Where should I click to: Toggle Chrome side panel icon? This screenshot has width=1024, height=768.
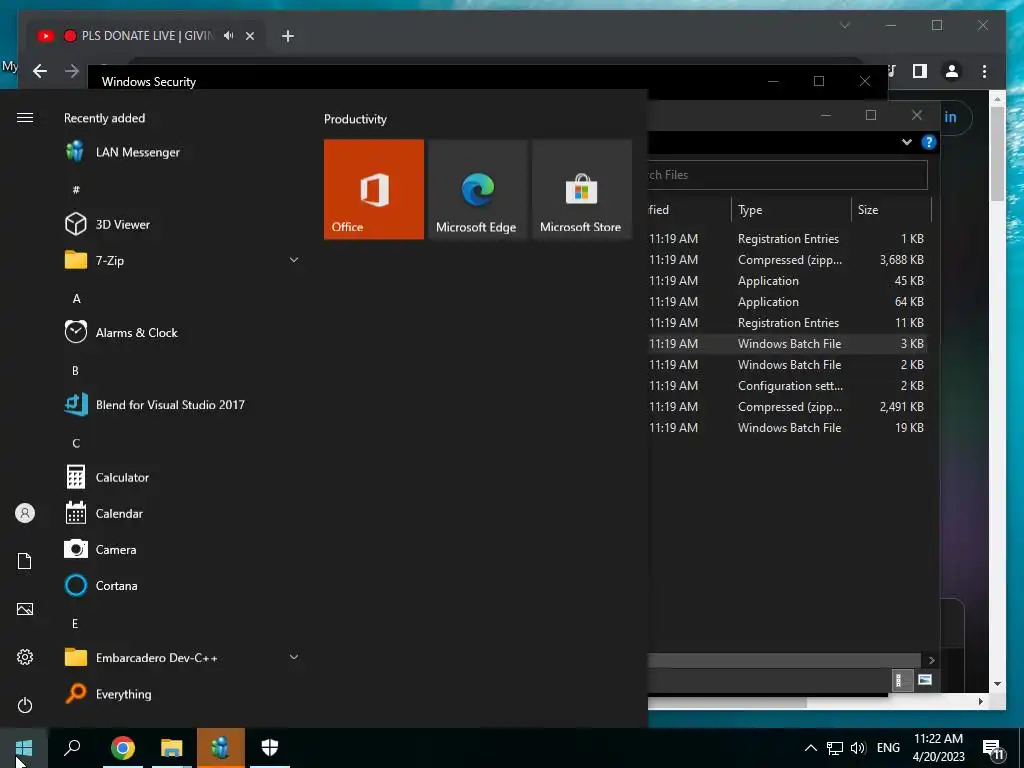click(920, 71)
